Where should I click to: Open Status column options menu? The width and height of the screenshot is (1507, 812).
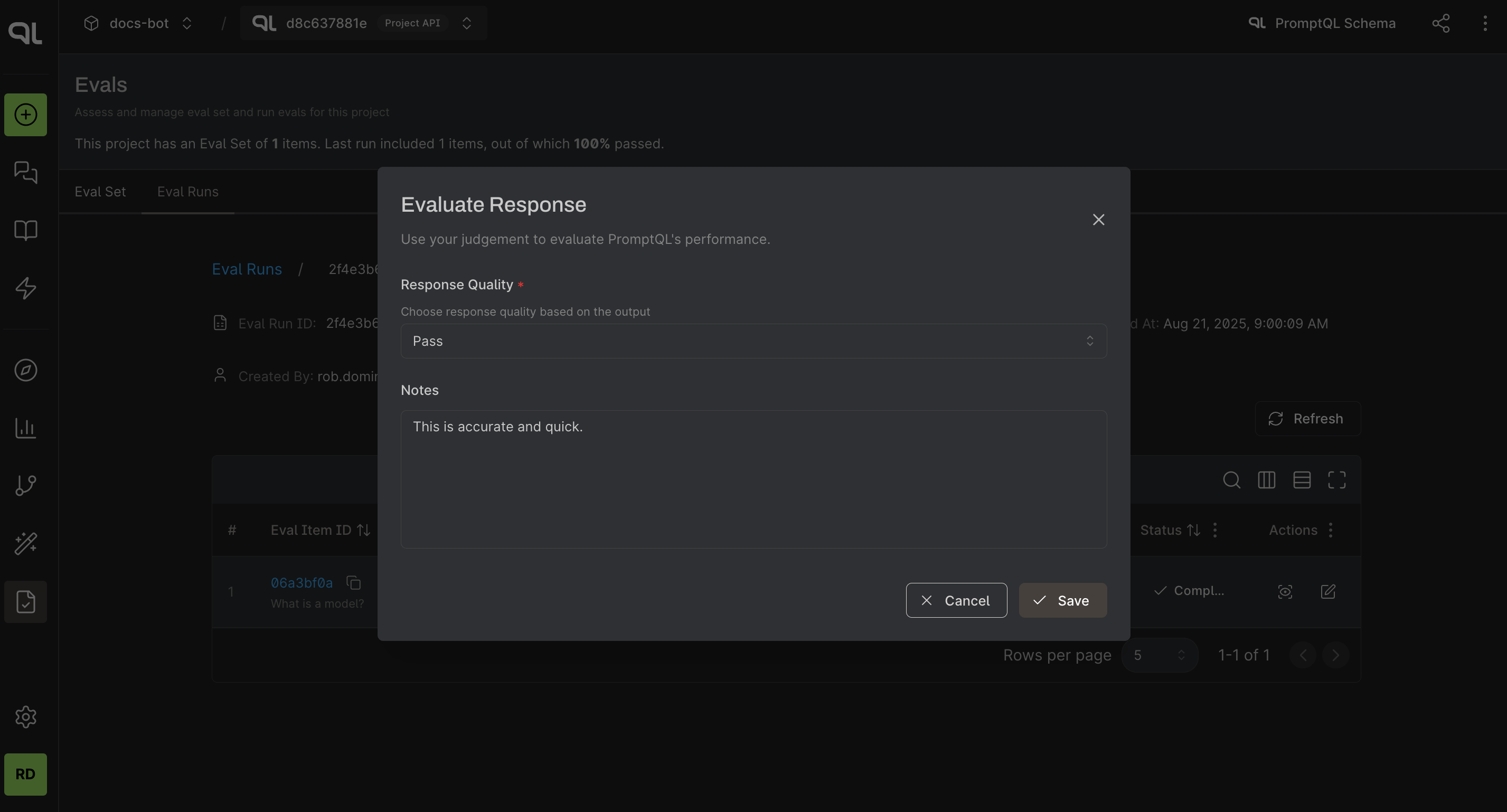click(x=1215, y=530)
